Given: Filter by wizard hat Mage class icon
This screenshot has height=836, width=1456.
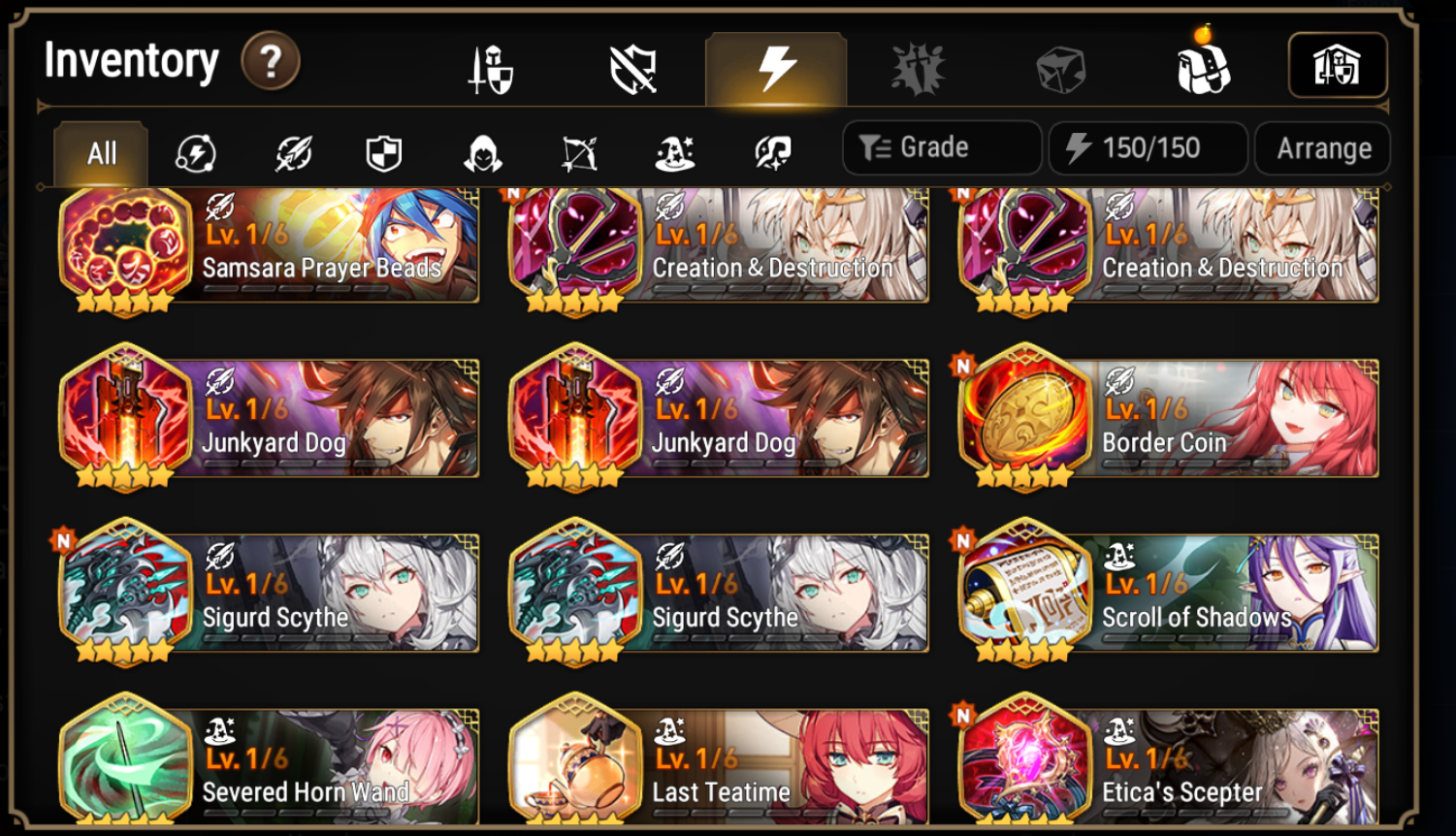Looking at the screenshot, I should click(675, 153).
